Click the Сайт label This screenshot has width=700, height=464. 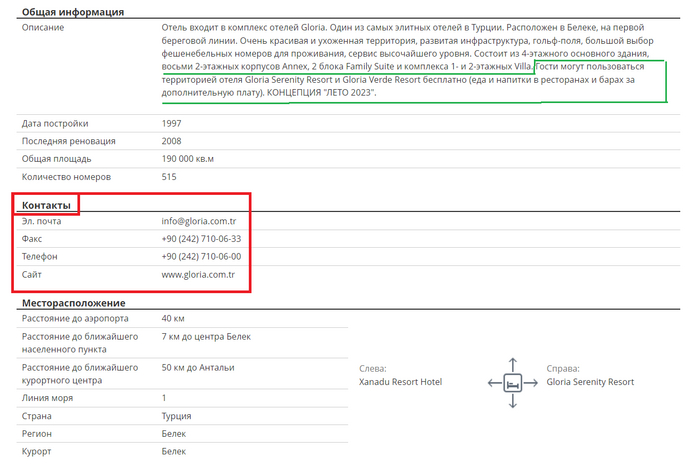click(x=32, y=275)
